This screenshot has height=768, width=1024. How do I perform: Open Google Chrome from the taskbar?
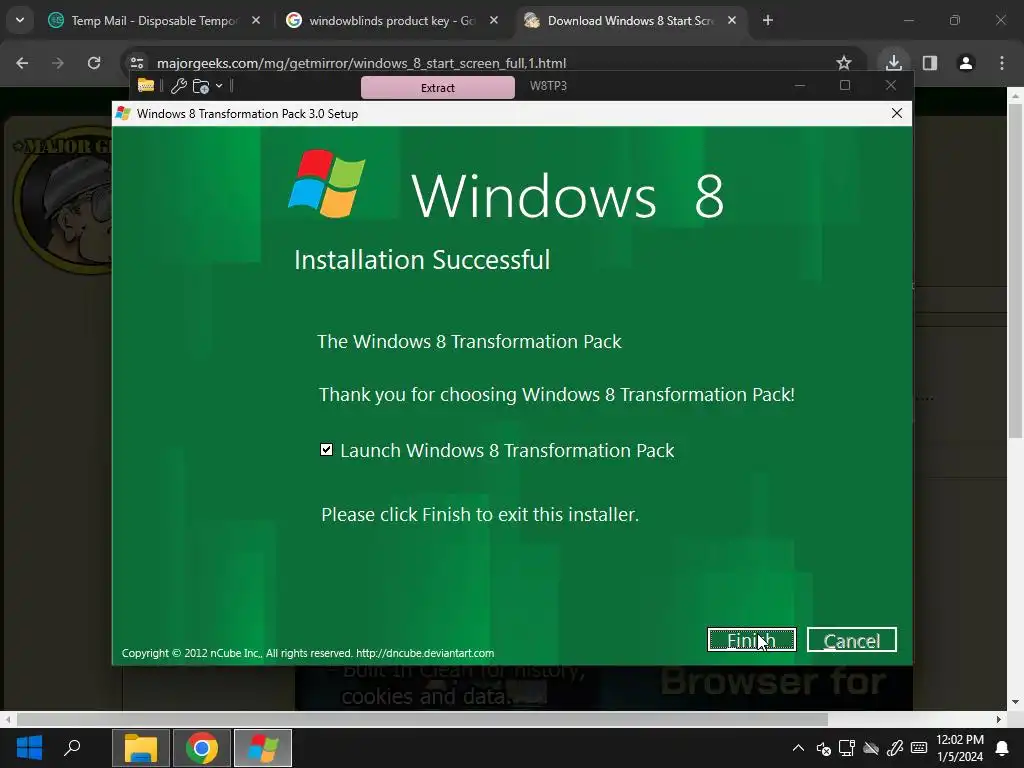(x=202, y=748)
